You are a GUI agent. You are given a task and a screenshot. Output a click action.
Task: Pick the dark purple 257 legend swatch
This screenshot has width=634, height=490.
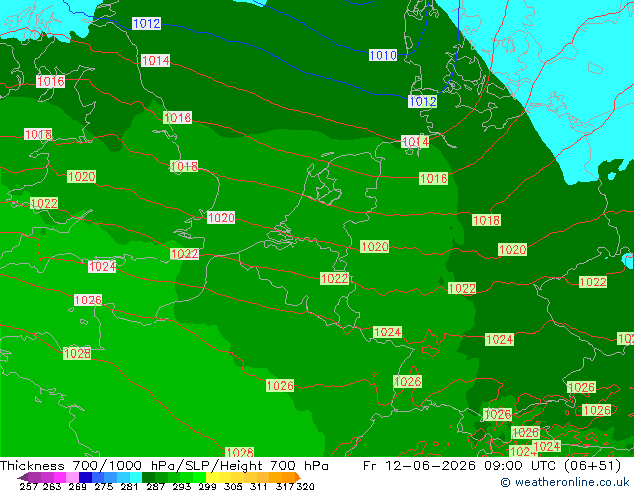pyautogui.click(x=23, y=477)
